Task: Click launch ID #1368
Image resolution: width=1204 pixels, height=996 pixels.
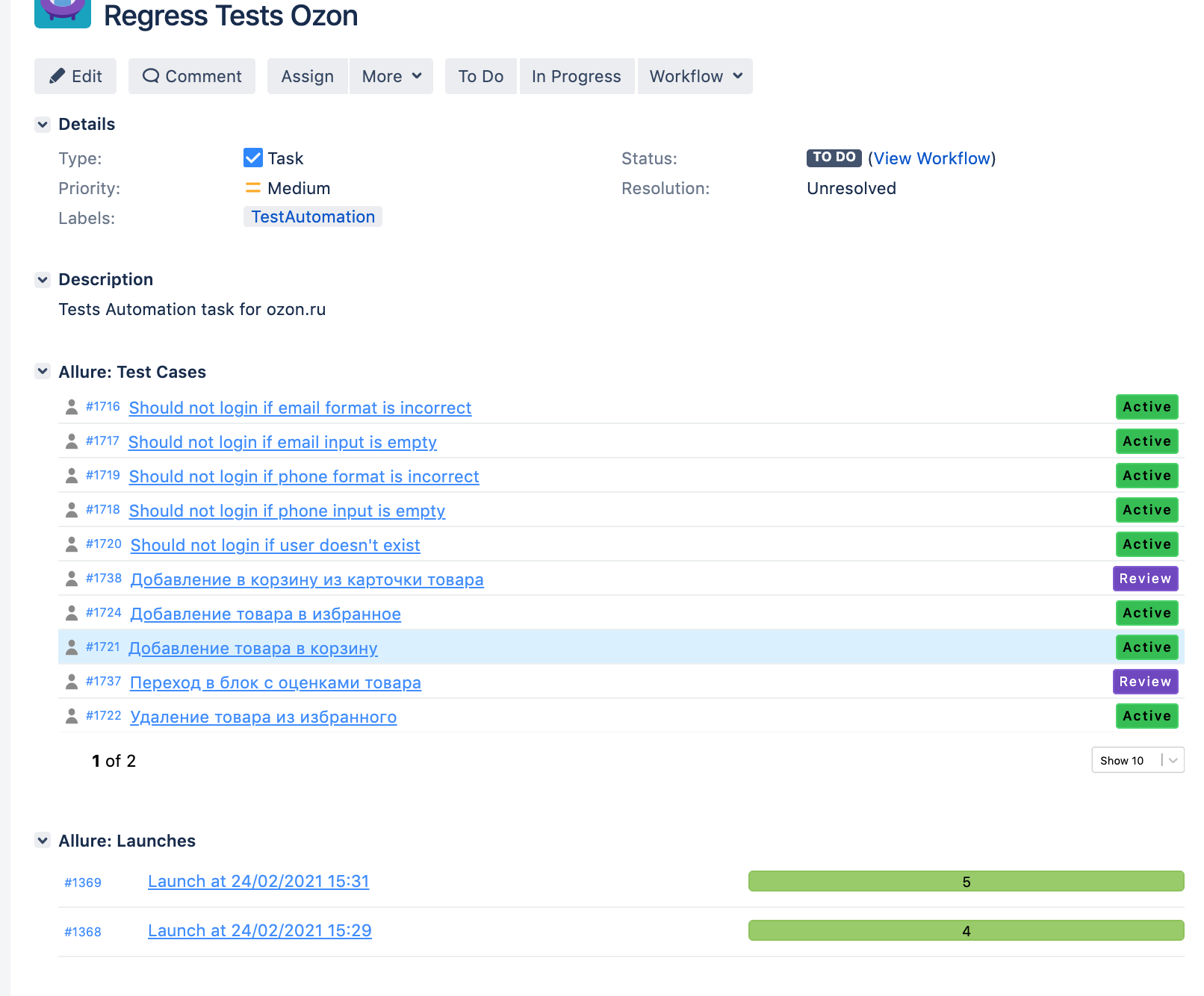Action: point(83,932)
